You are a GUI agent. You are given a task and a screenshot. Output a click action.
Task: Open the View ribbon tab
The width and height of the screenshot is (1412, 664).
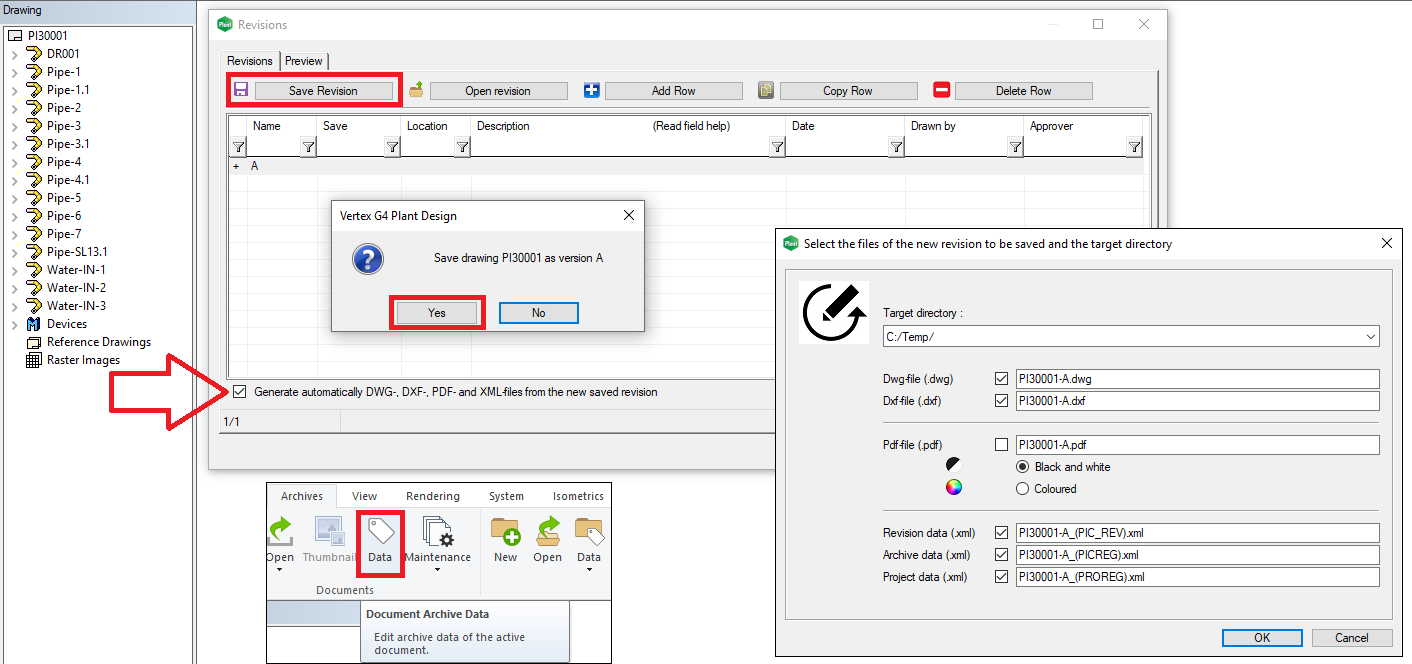point(365,496)
